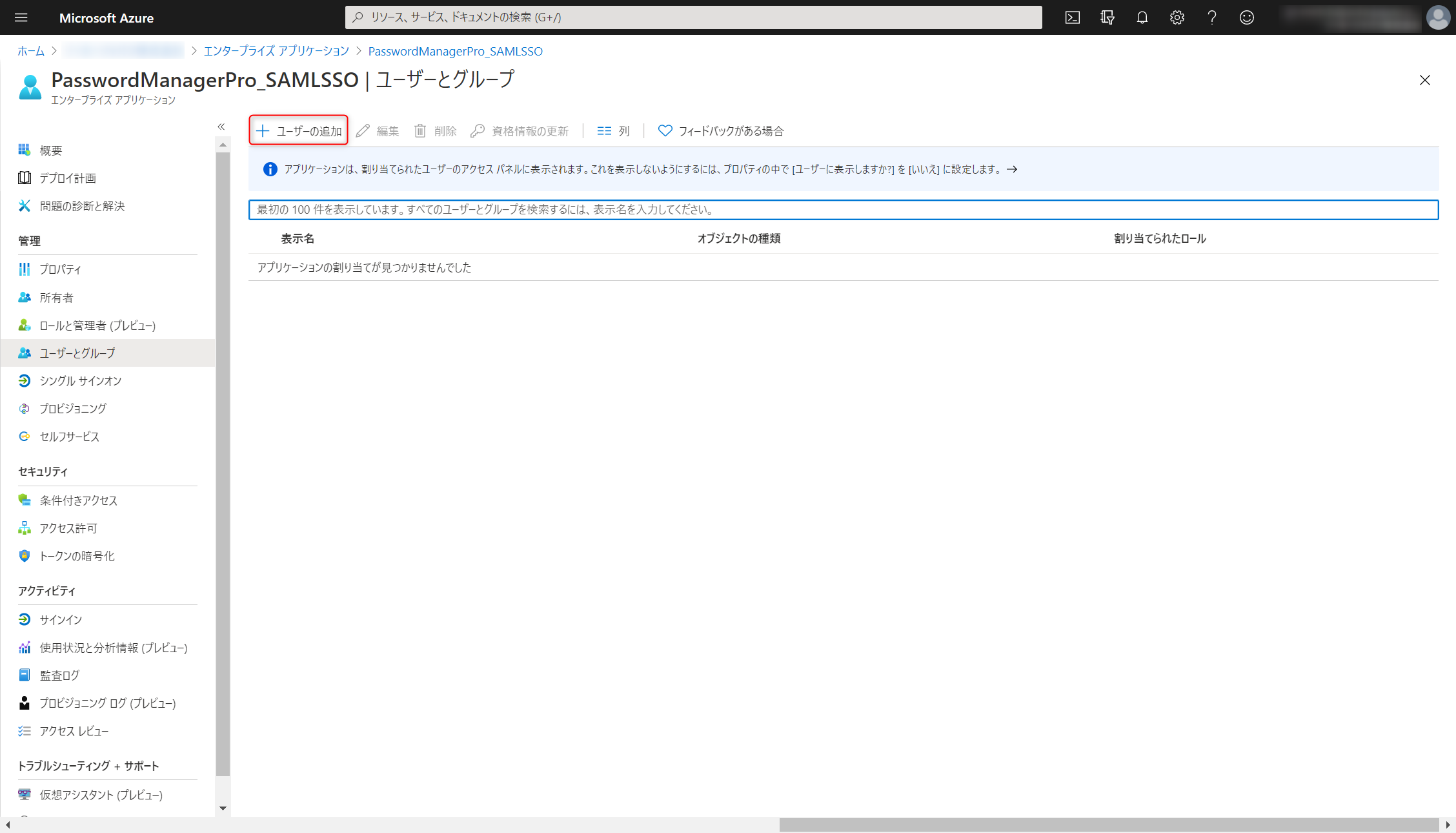Follow the arrow on info banner
Viewport: 1456px width, 833px height.
(x=1012, y=169)
